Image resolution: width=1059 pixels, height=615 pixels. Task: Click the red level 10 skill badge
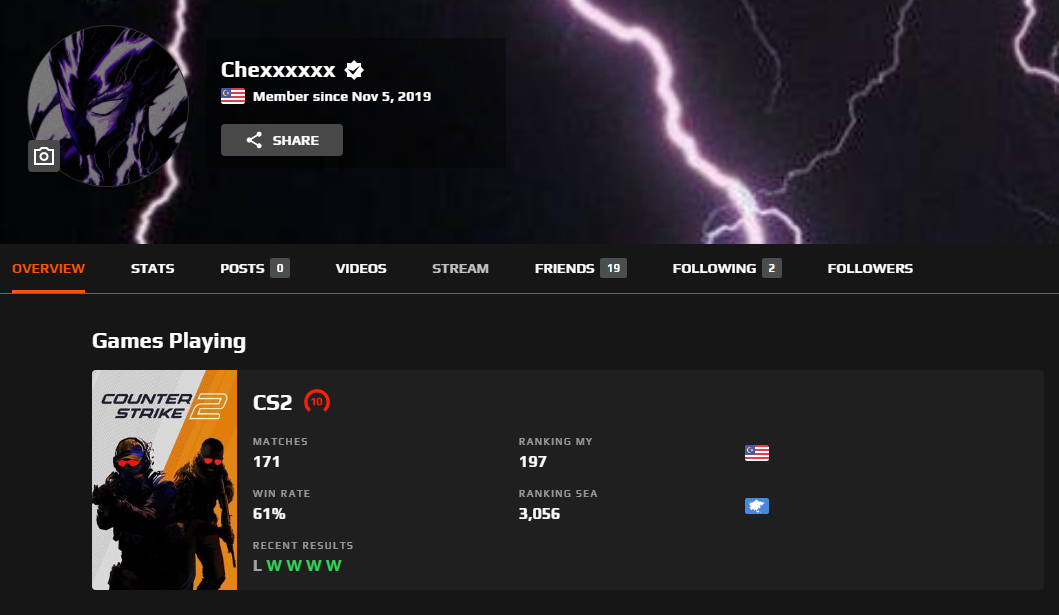pyautogui.click(x=317, y=402)
